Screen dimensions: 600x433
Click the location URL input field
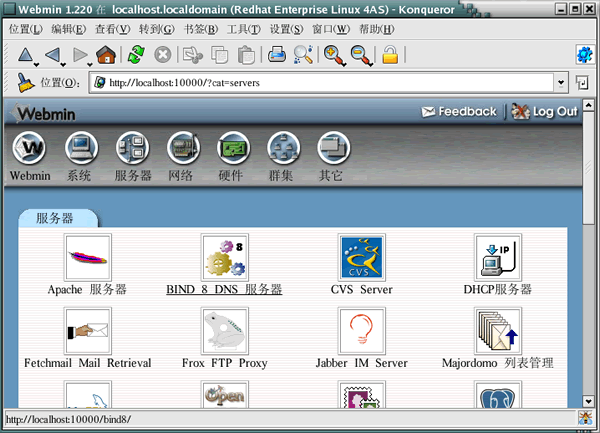click(x=323, y=83)
